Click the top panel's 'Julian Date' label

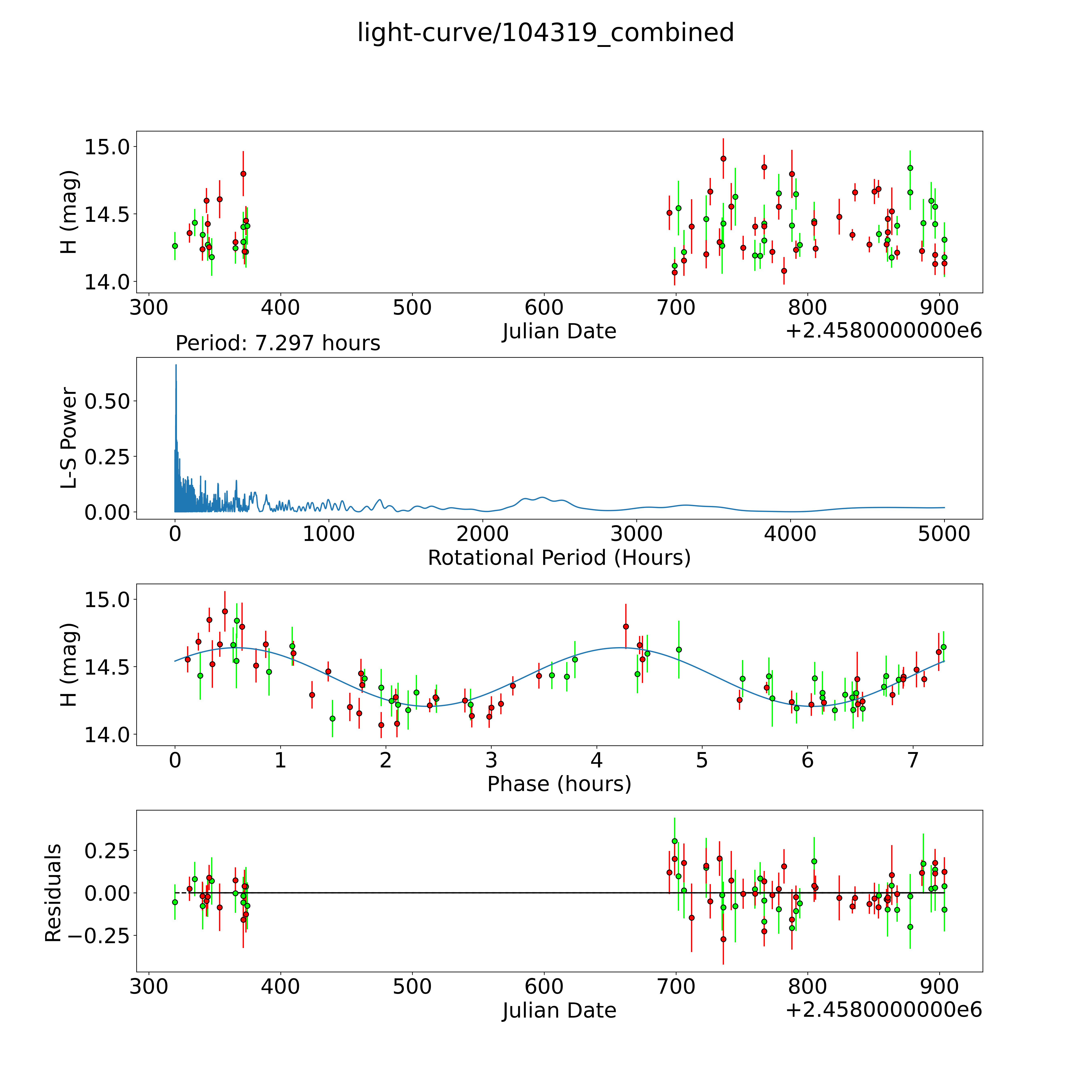[559, 331]
